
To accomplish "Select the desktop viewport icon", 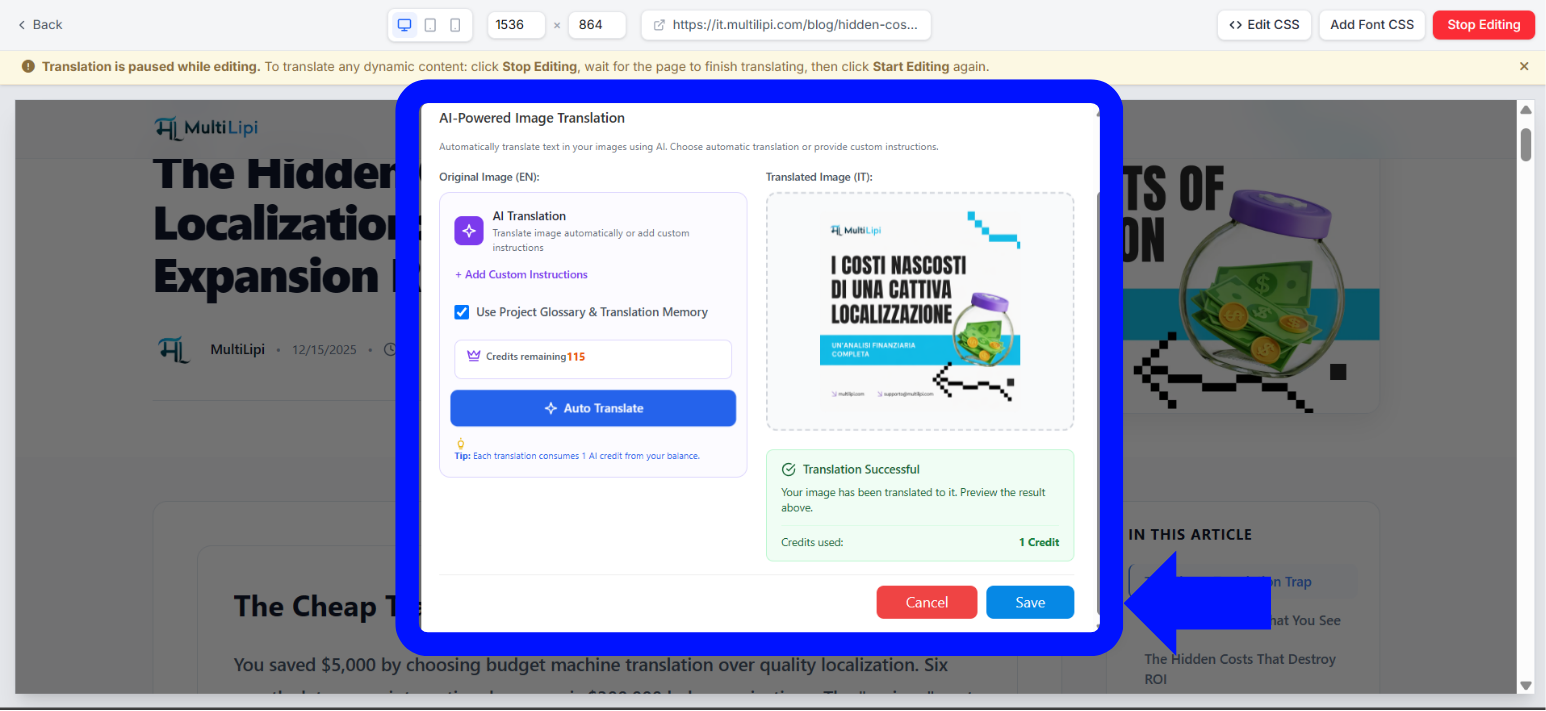I will click(x=405, y=25).
